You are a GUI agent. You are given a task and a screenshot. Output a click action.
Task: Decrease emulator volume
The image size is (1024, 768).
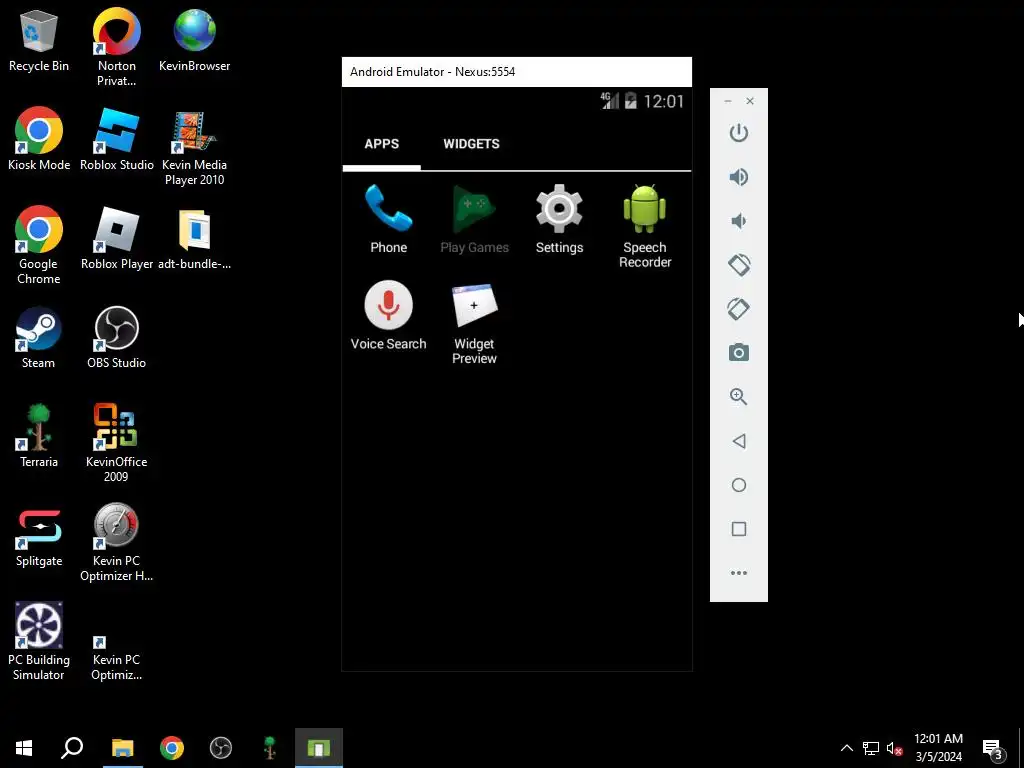pyautogui.click(x=739, y=221)
